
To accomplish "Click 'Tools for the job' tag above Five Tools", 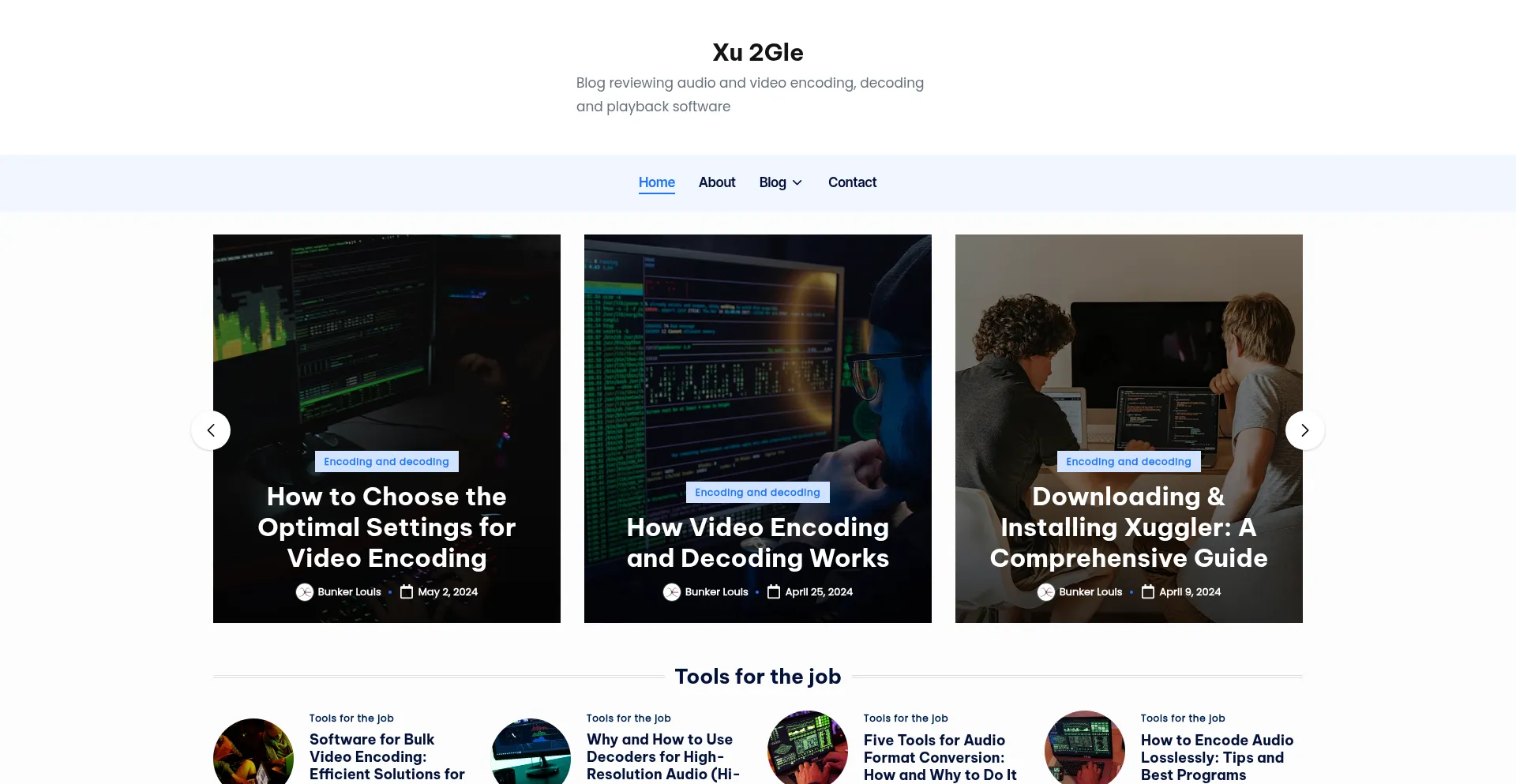I will tap(906, 718).
